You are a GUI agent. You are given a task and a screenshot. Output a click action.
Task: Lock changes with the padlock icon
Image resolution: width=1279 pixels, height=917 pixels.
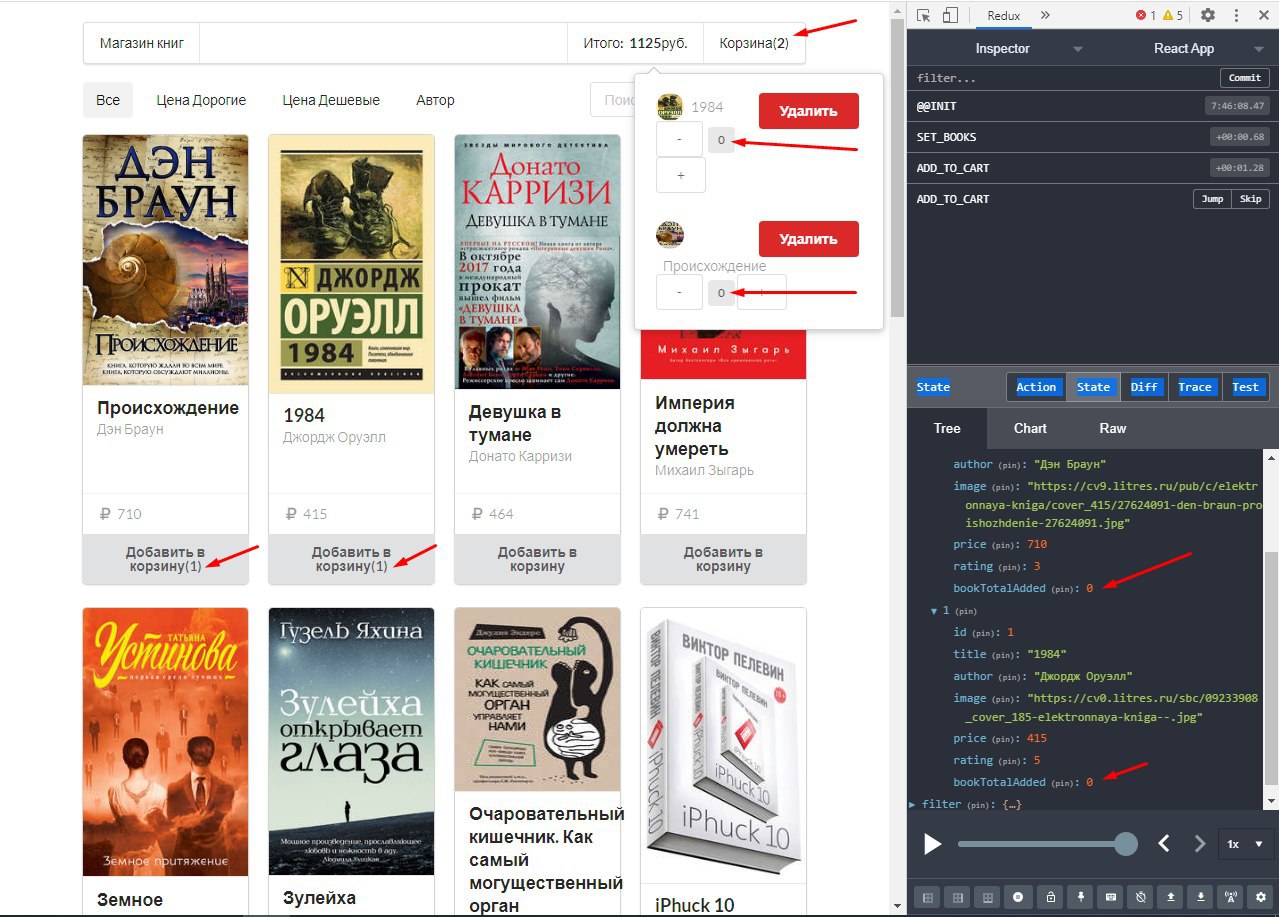(1050, 897)
